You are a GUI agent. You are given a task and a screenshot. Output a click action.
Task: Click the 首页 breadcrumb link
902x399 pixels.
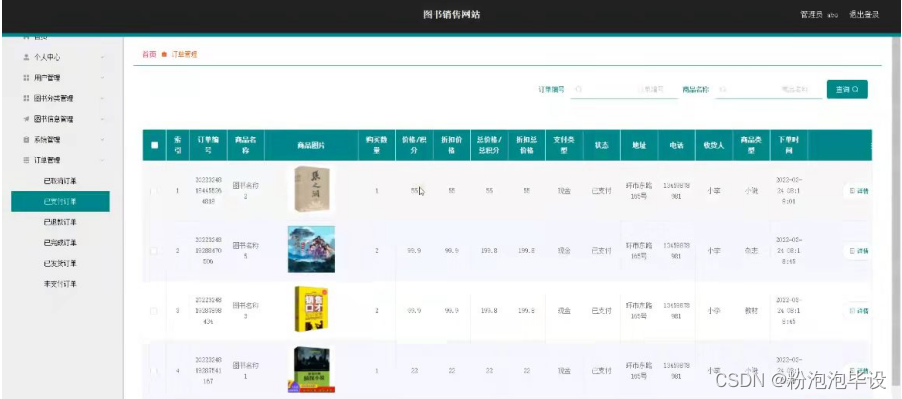[x=149, y=55]
